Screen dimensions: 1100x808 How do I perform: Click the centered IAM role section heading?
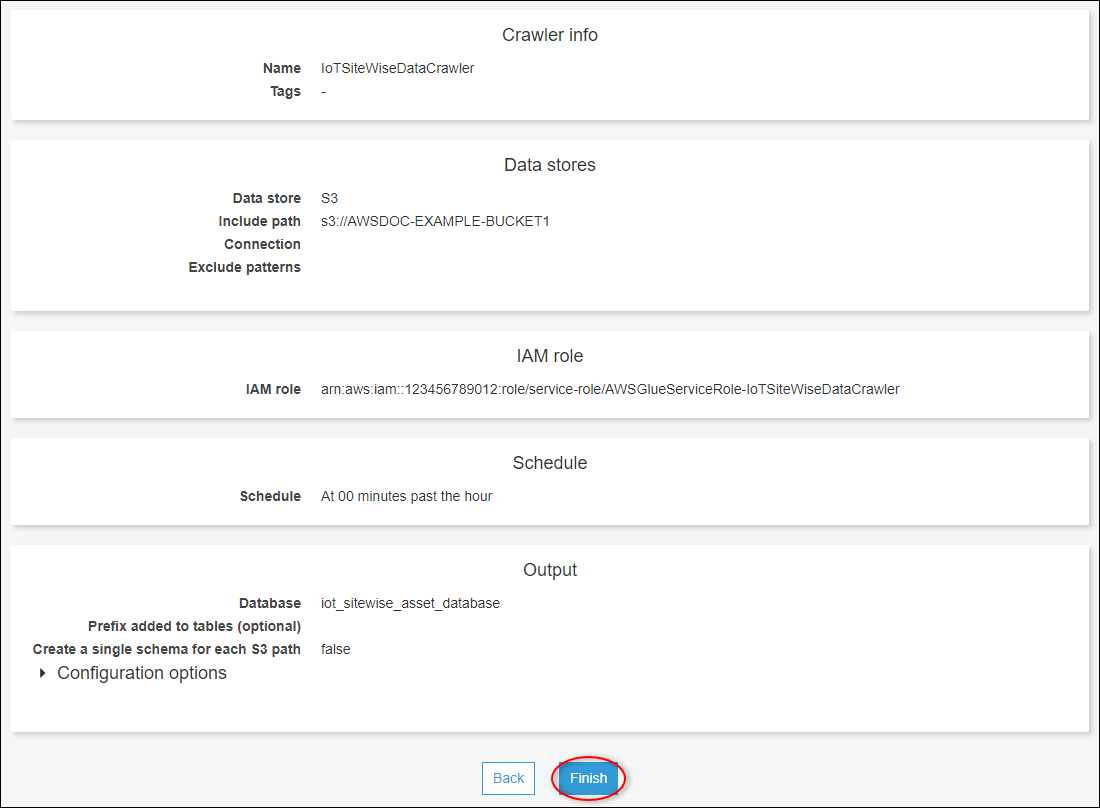point(549,356)
